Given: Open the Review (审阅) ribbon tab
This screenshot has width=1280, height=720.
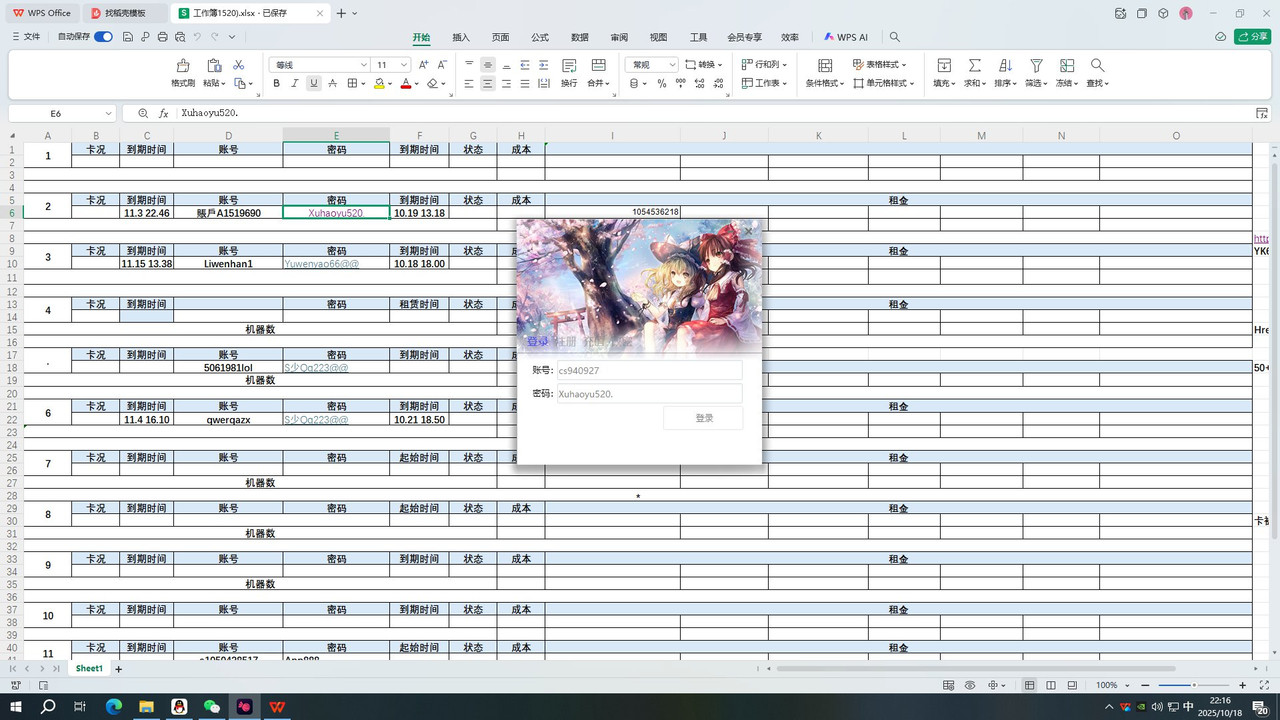Looking at the screenshot, I should click(619, 37).
